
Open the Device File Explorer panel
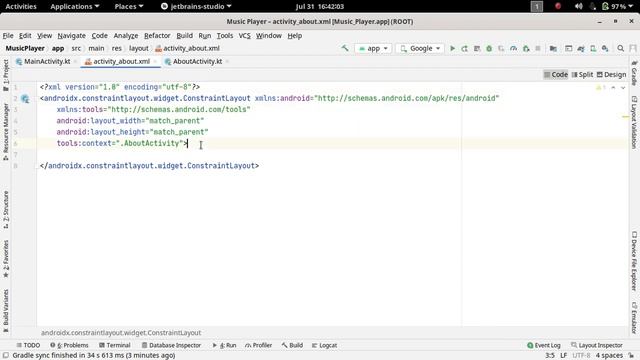[x=634, y=261]
